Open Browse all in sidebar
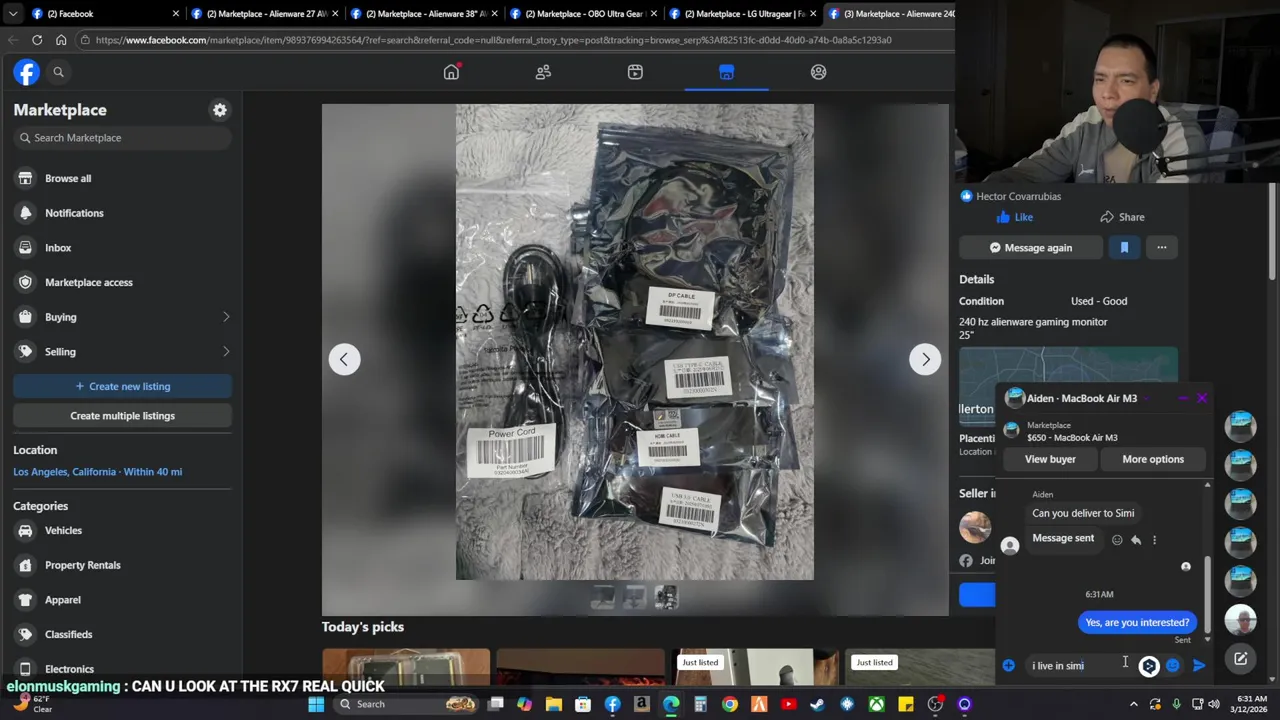Image resolution: width=1280 pixels, height=720 pixels. 122,178
